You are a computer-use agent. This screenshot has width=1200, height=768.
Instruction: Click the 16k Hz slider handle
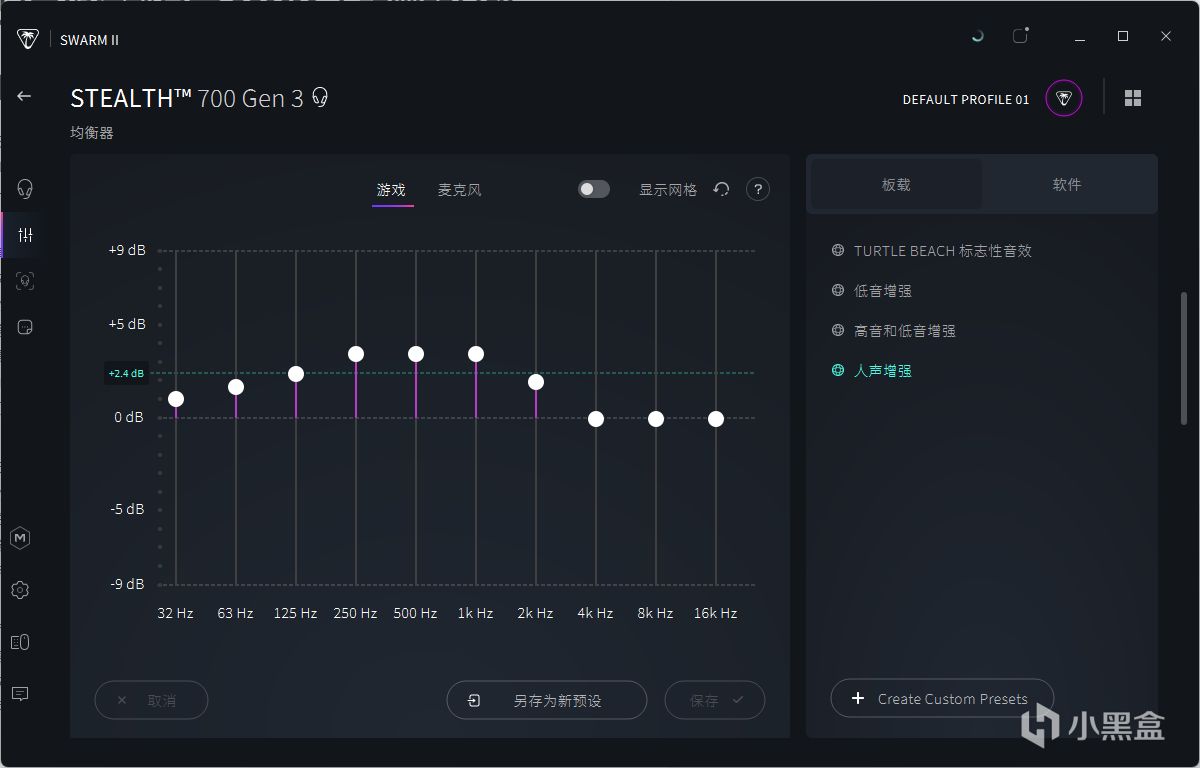pyautogui.click(x=716, y=419)
